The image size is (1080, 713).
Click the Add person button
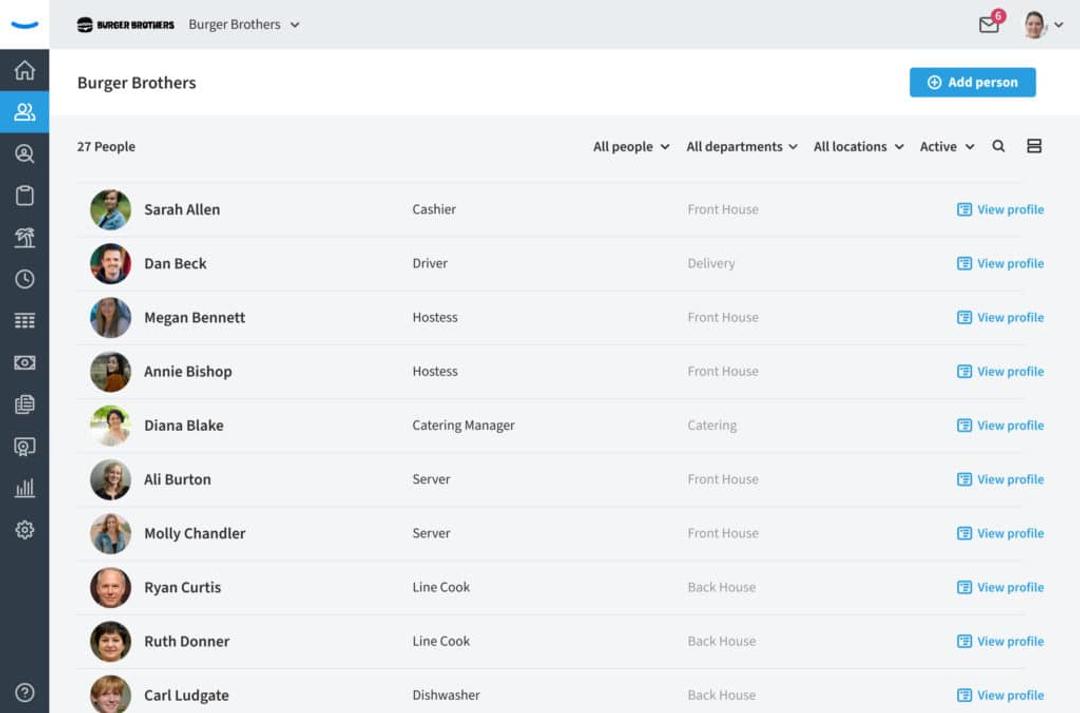(972, 82)
